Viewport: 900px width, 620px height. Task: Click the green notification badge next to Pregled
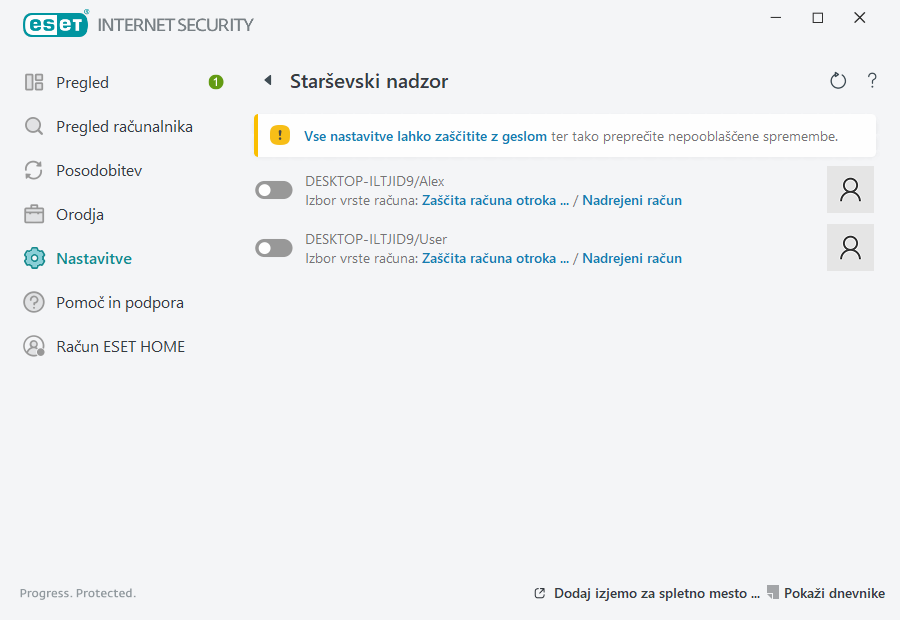pos(215,82)
